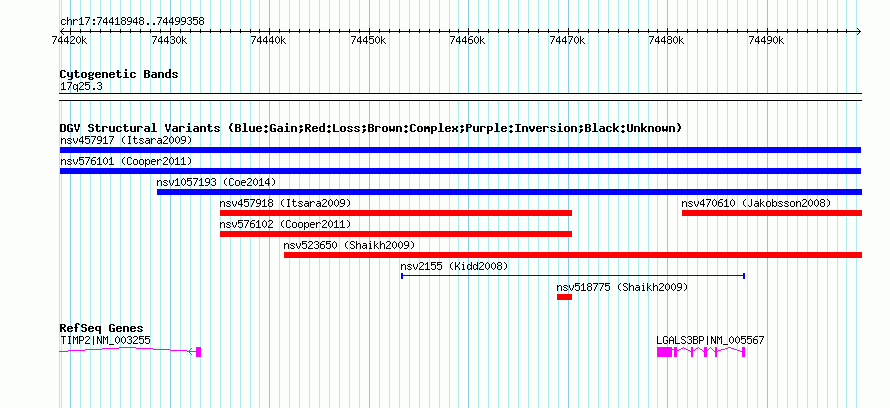Open the nsv576101 (Cooper2011) label
The width and height of the screenshot is (890, 408).
pyautogui.click(x=126, y=161)
